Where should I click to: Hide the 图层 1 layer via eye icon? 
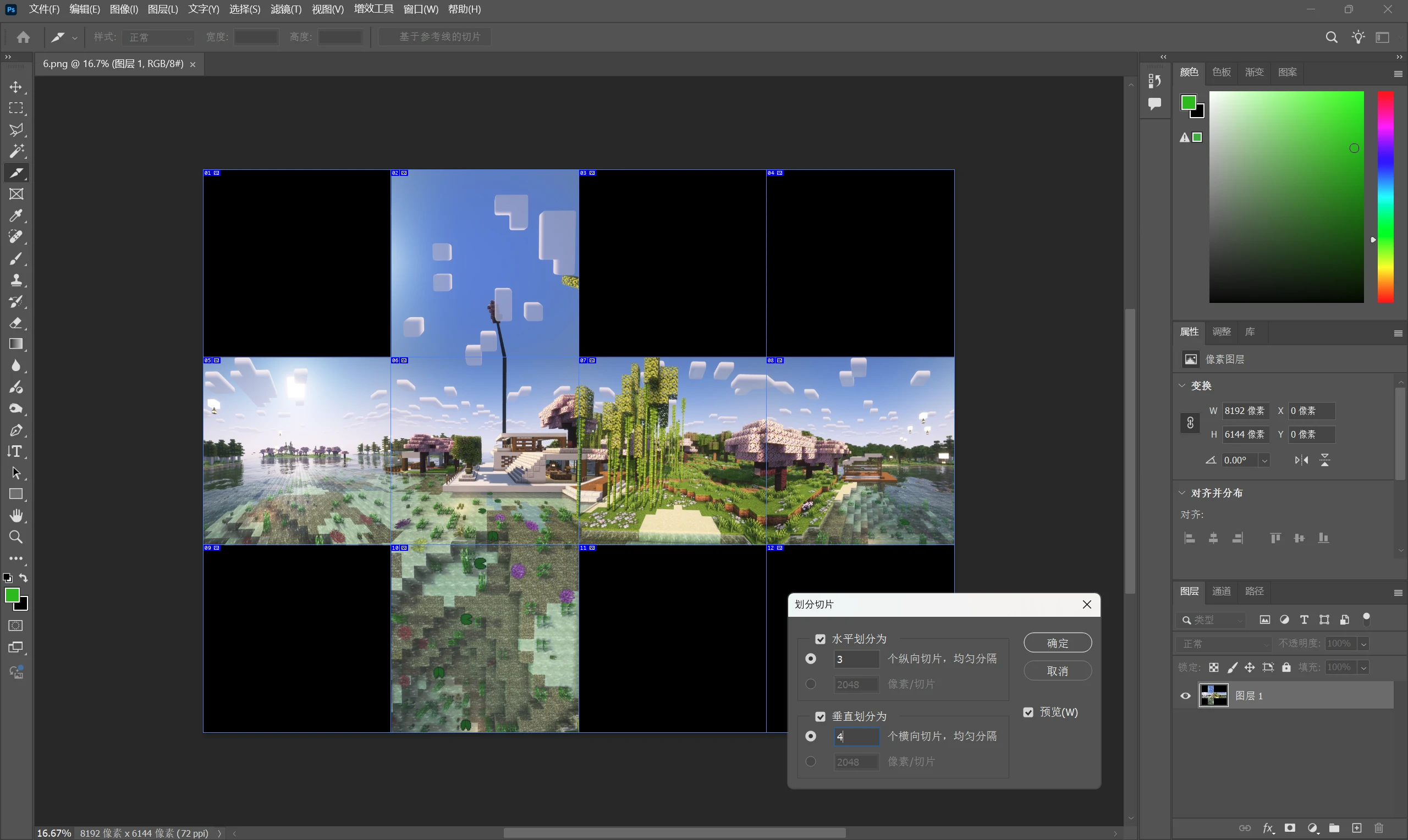(x=1185, y=695)
